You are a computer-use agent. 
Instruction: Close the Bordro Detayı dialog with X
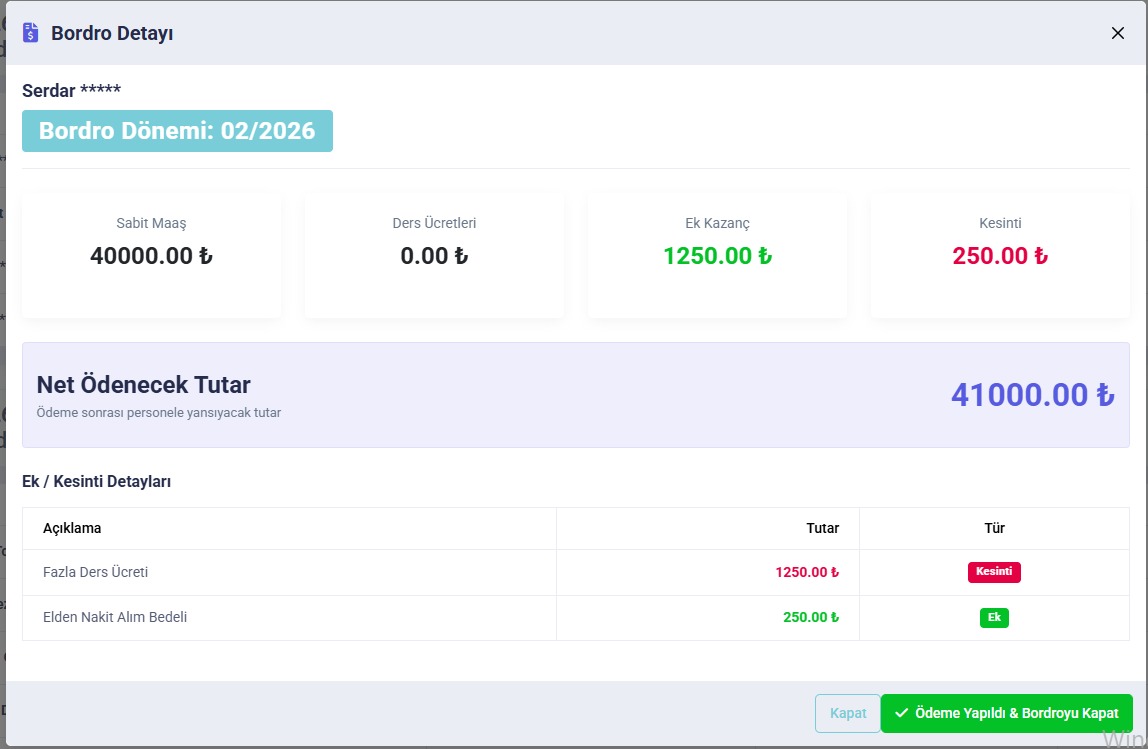coord(1117,33)
